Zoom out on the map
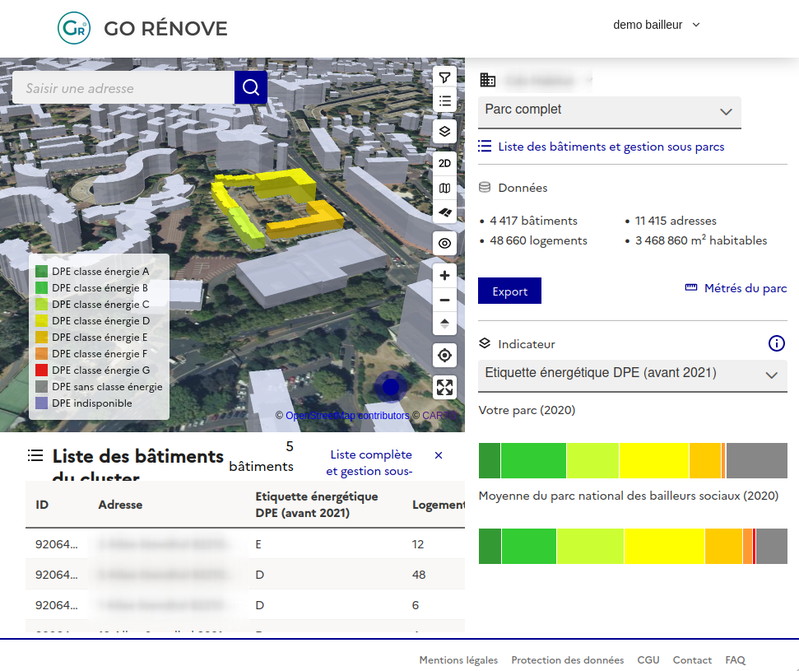This screenshot has width=799, height=671. click(x=445, y=300)
